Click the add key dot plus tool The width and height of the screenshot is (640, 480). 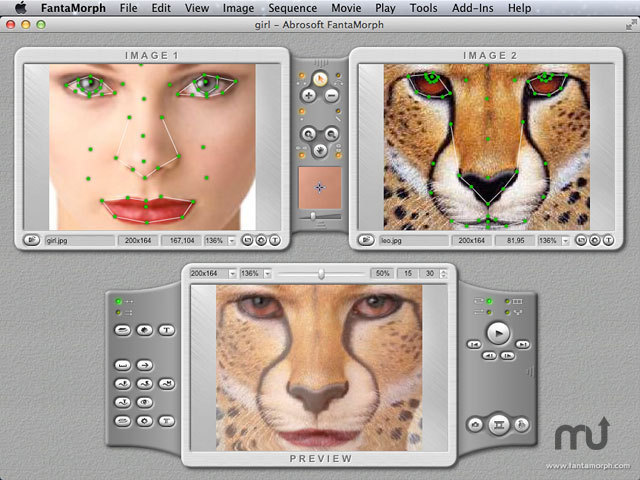tap(308, 96)
